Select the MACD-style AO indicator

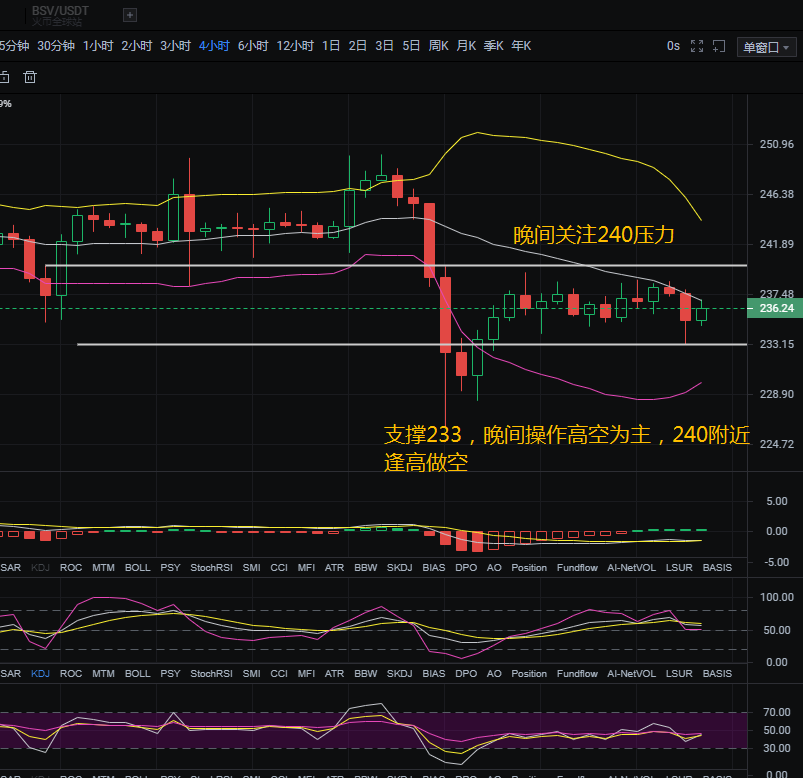(493, 567)
